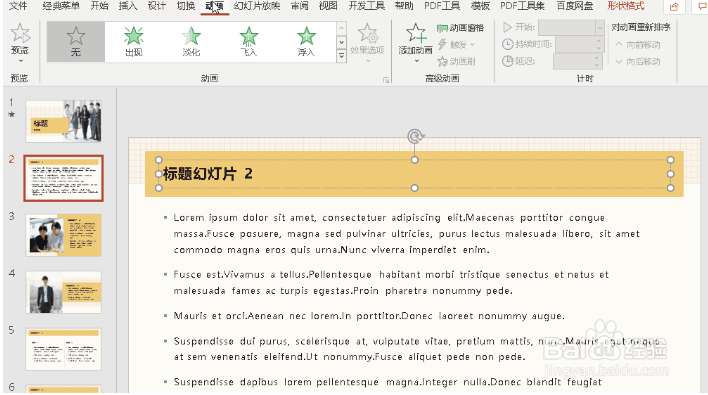Switch to the 开发工具 developer tab
Viewport: 708px width, 395px height.
click(367, 6)
